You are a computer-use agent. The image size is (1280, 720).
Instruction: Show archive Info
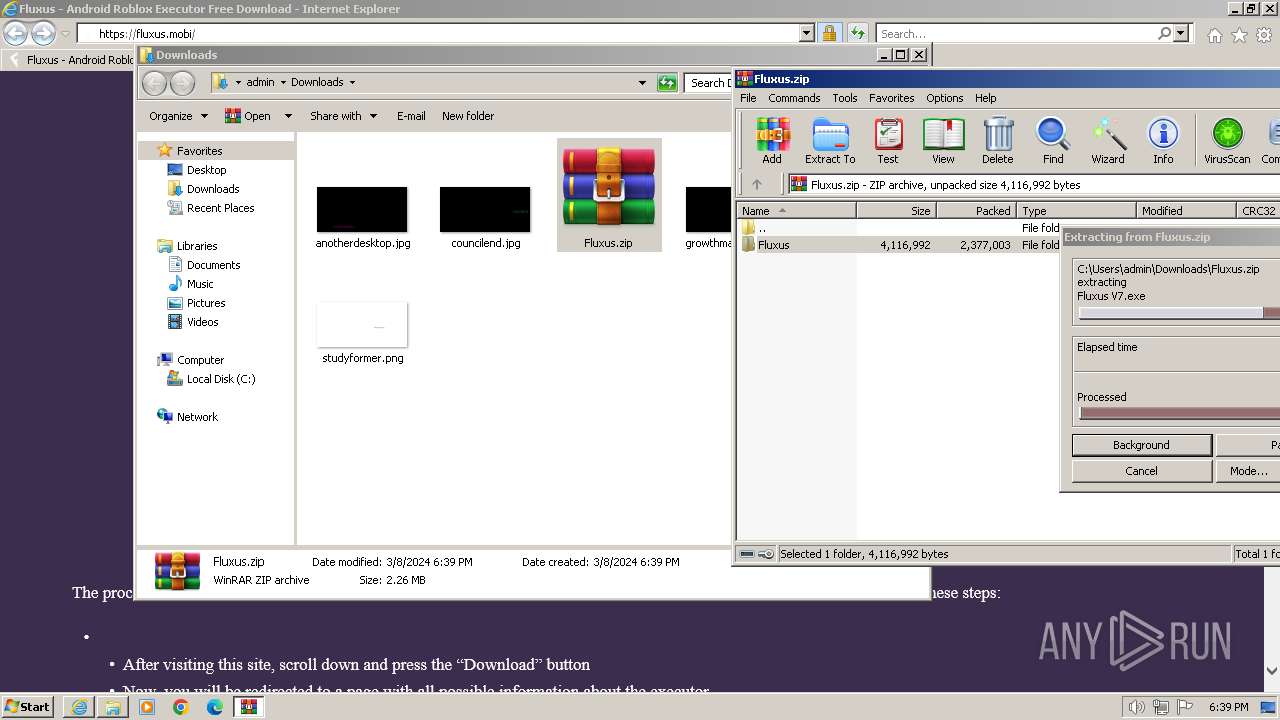1163,140
